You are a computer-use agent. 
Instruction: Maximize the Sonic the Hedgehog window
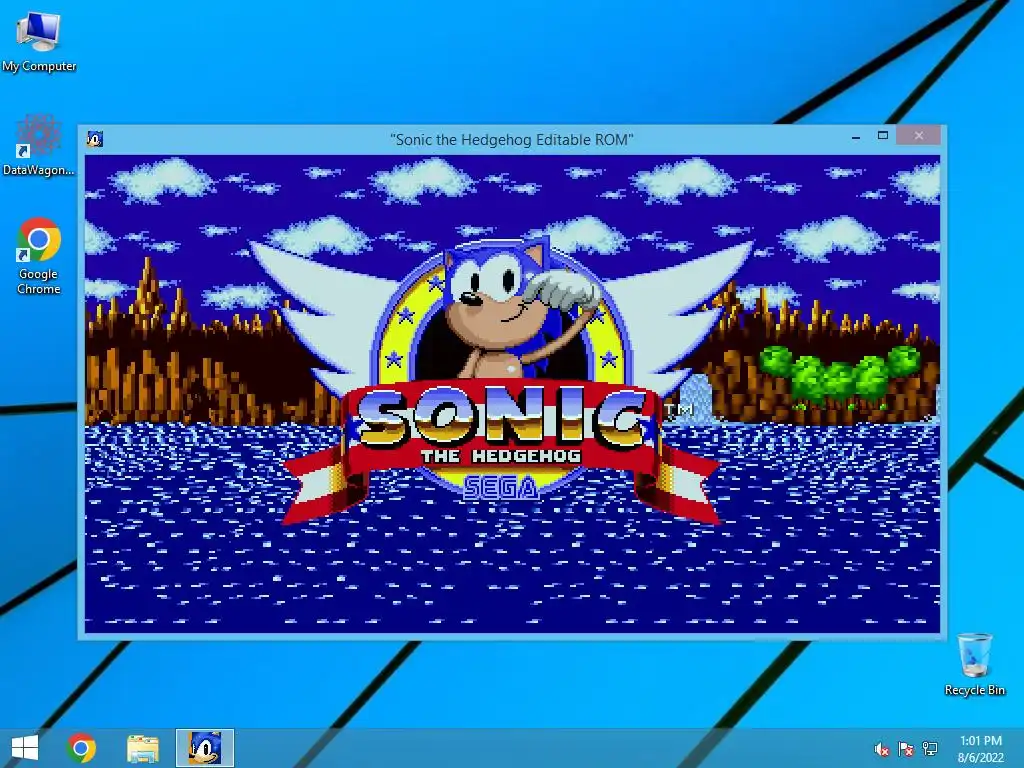pos(883,136)
